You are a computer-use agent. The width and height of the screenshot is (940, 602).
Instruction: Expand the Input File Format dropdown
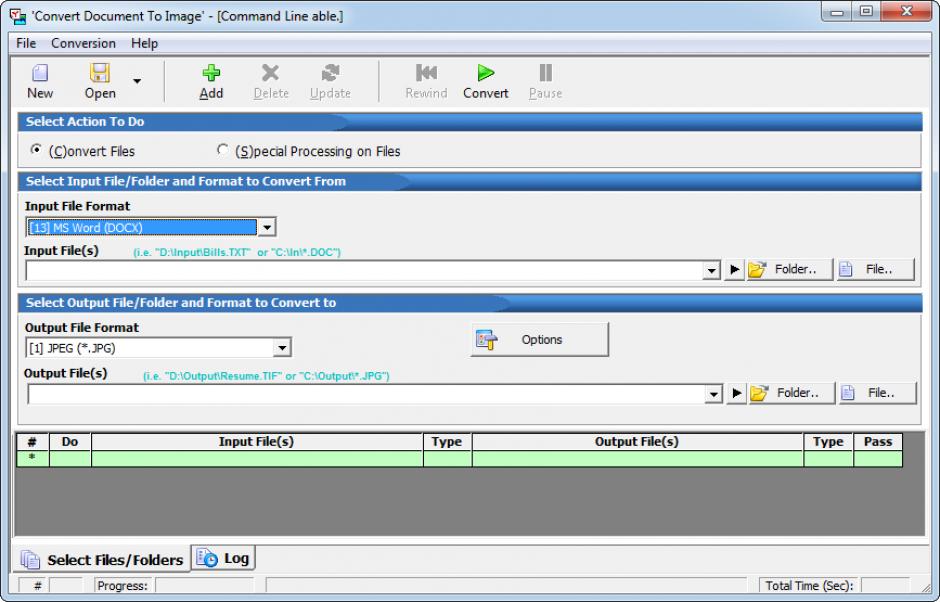point(266,228)
